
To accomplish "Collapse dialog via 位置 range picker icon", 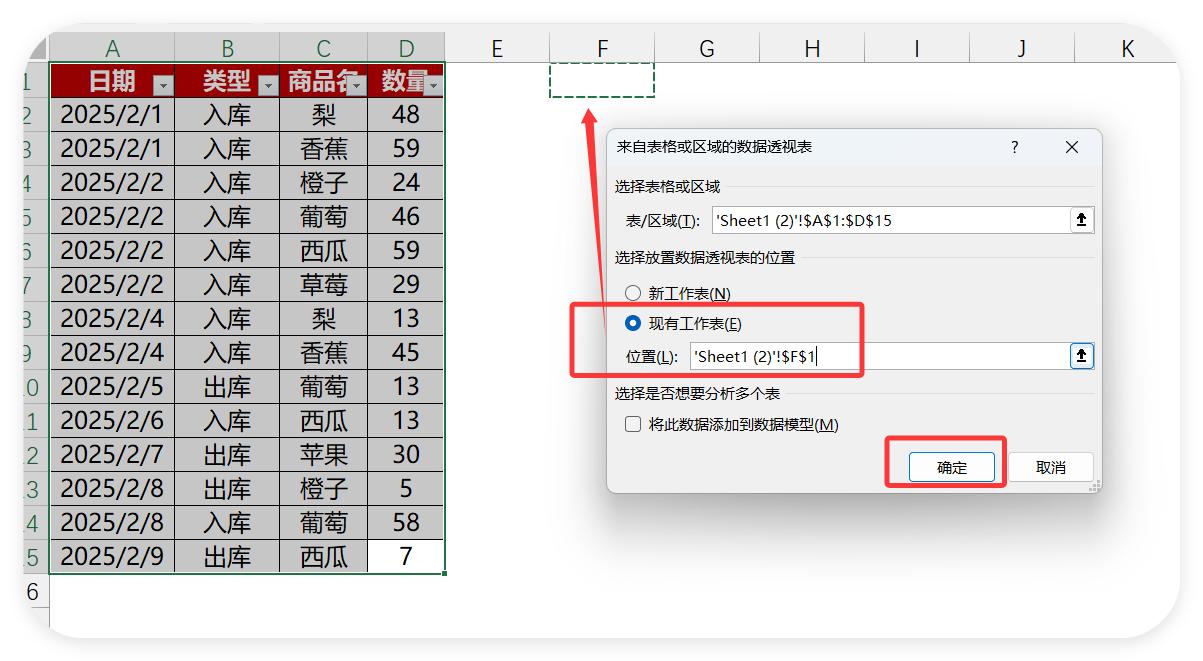I will coord(1081,356).
